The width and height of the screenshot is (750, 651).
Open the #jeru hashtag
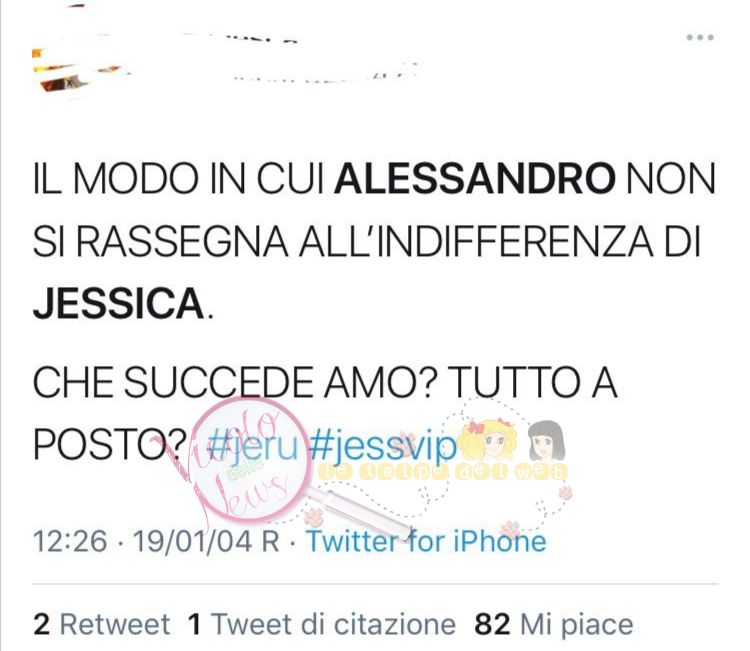253,446
